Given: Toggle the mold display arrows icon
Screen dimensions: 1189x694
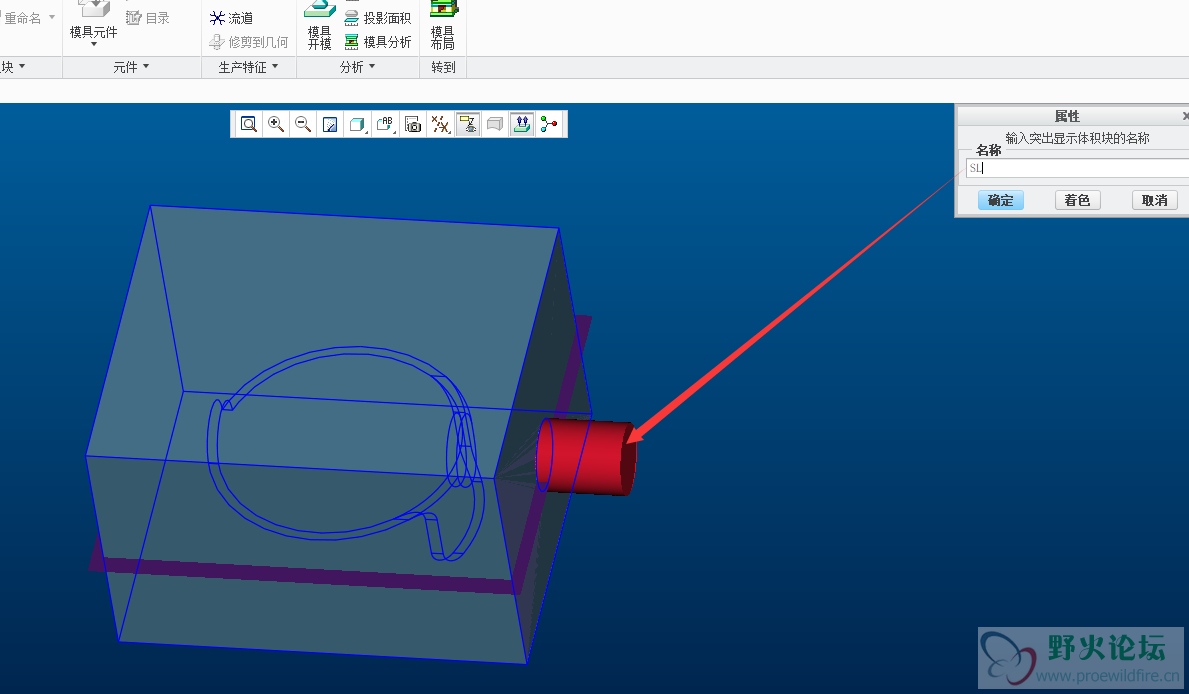Looking at the screenshot, I should point(521,124).
